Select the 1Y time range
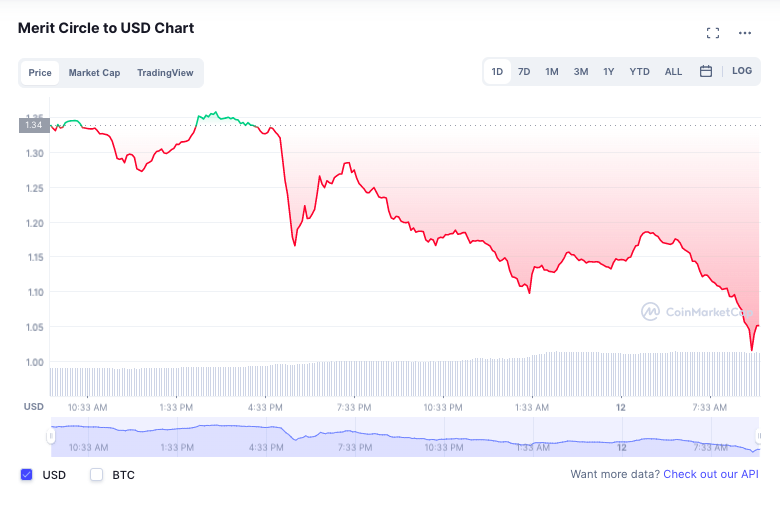This screenshot has width=780, height=516. tap(609, 72)
